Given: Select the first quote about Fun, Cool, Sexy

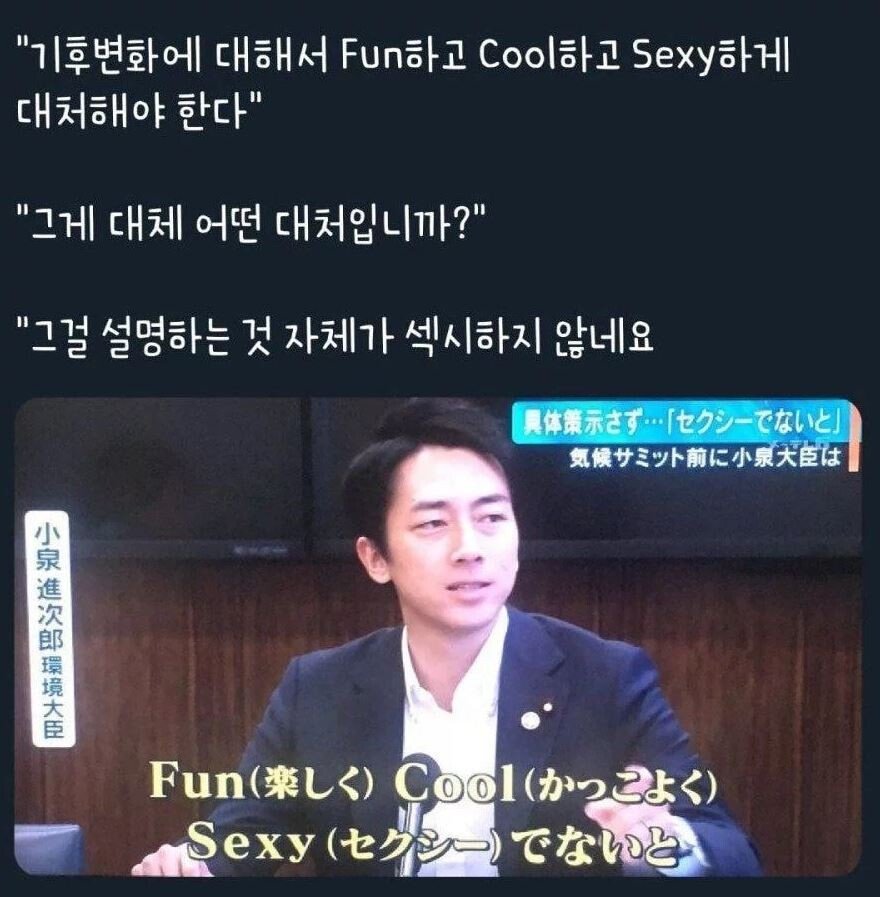Looking at the screenshot, I should click(403, 81).
